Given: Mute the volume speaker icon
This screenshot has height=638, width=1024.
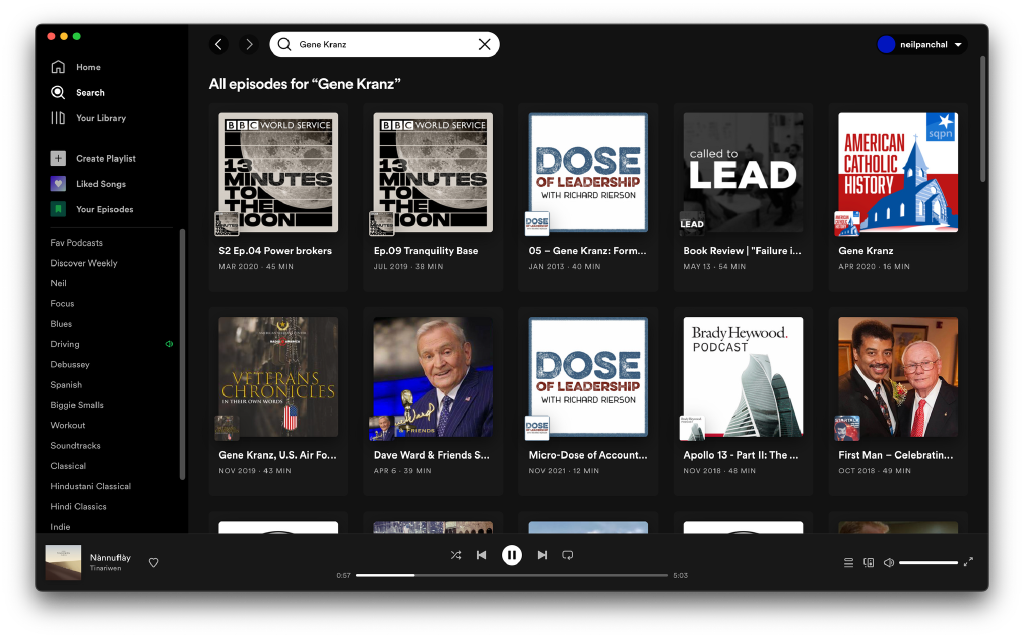Looking at the screenshot, I should tap(889, 562).
